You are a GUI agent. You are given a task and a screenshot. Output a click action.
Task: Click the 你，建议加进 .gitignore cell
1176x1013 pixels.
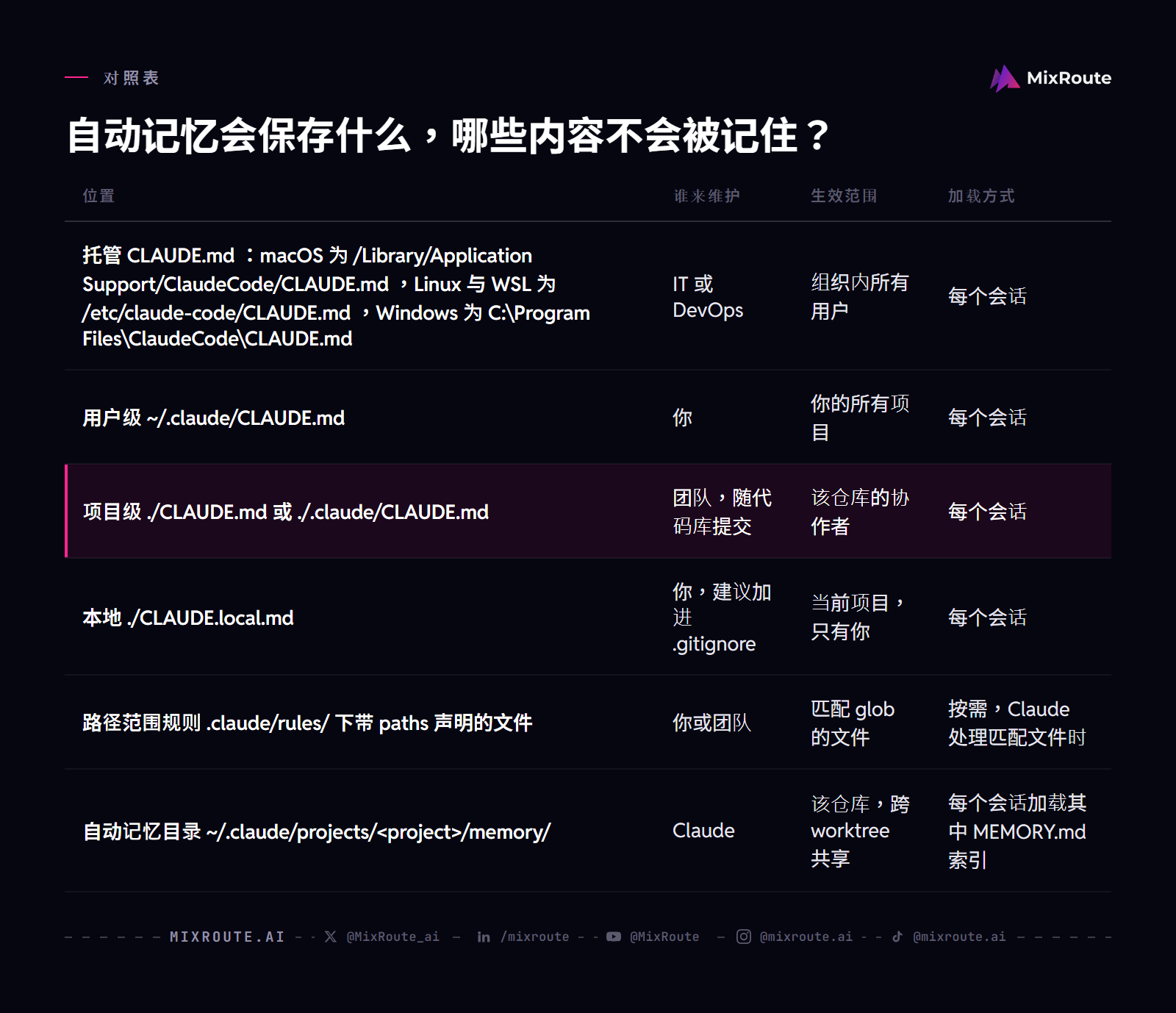point(722,618)
